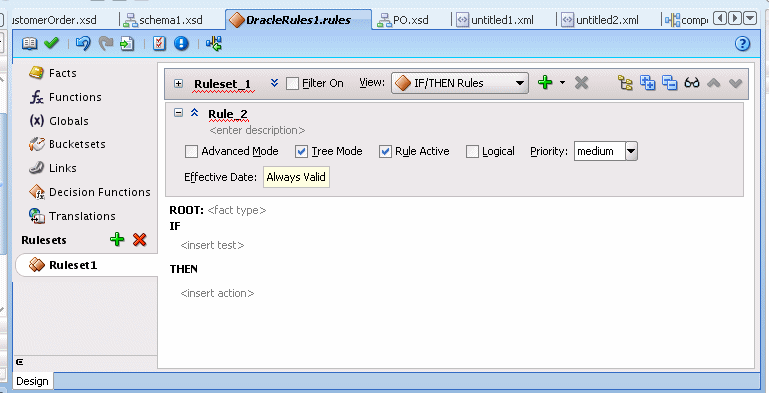Screen dimensions: 769x393
Task: Click the green Validate checkmark icon
Action: (x=51, y=44)
